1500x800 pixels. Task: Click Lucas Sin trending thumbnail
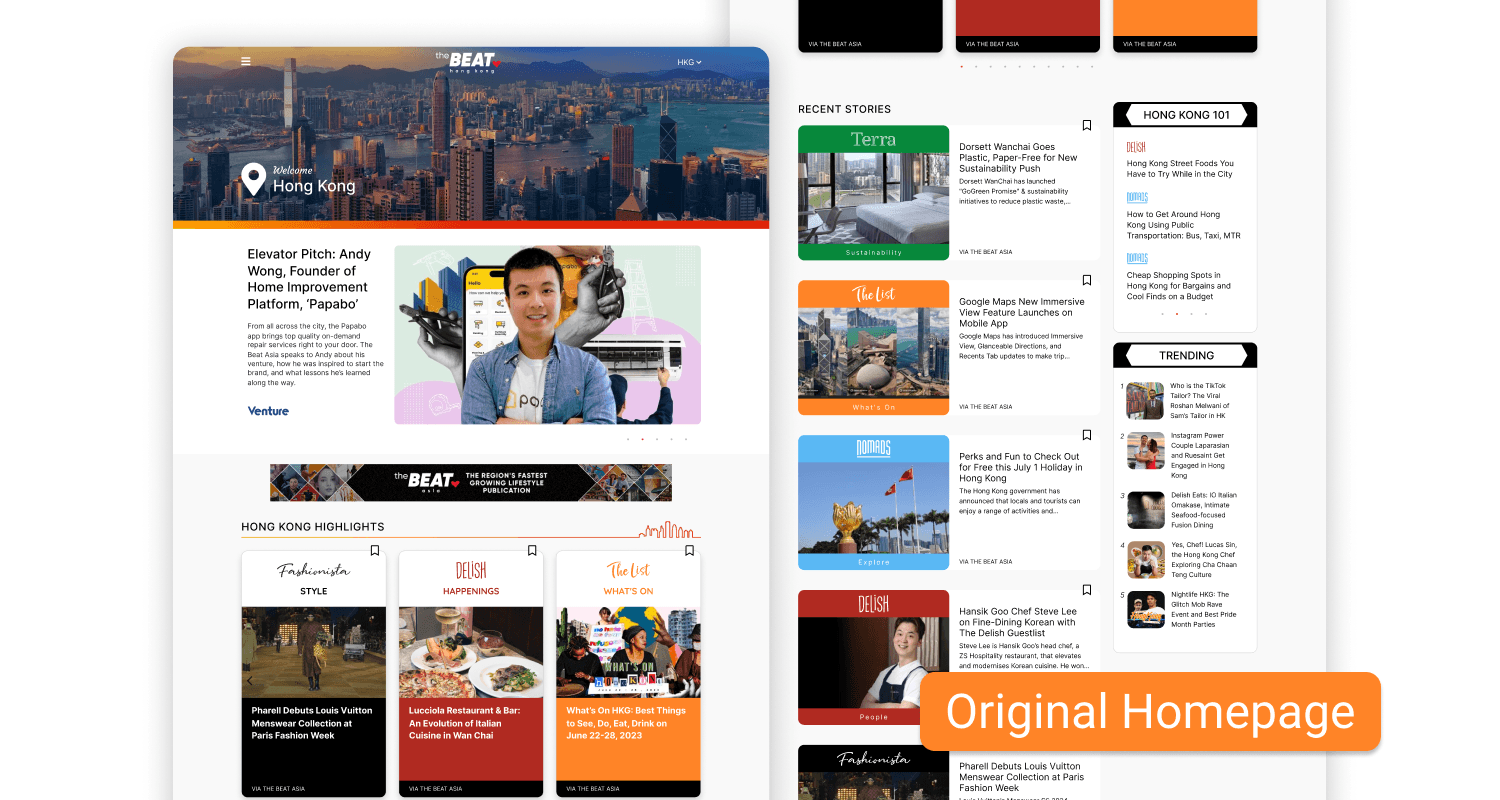coord(1145,560)
